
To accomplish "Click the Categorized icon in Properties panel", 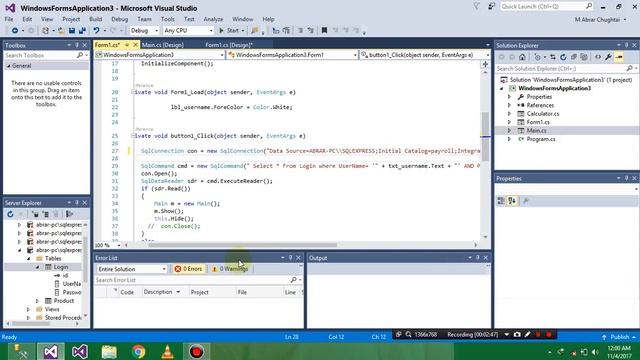I will (x=501, y=201).
